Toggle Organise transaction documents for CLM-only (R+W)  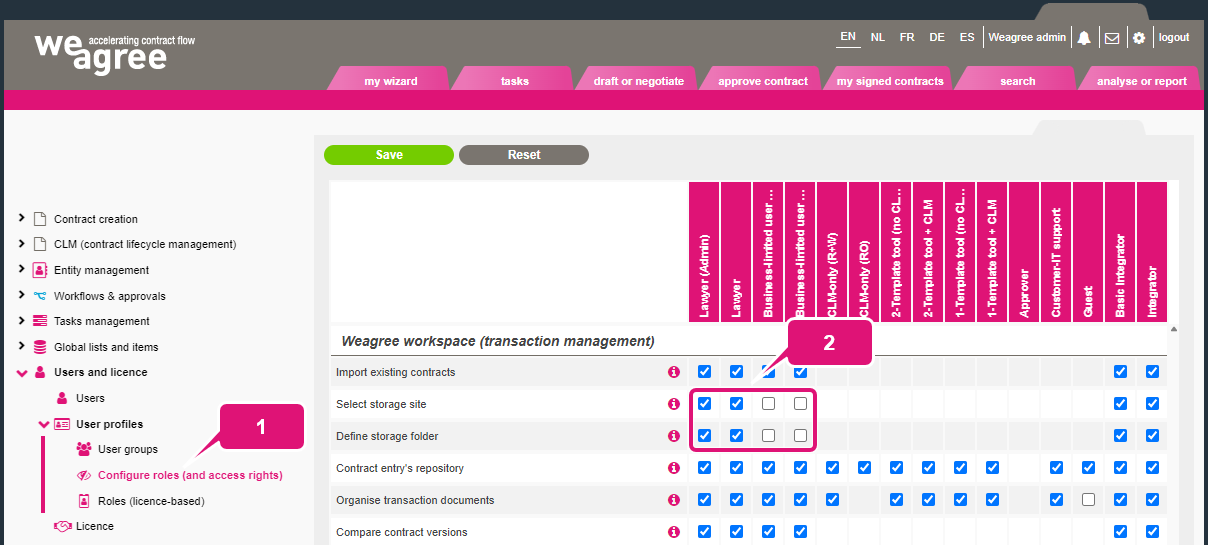click(x=833, y=500)
